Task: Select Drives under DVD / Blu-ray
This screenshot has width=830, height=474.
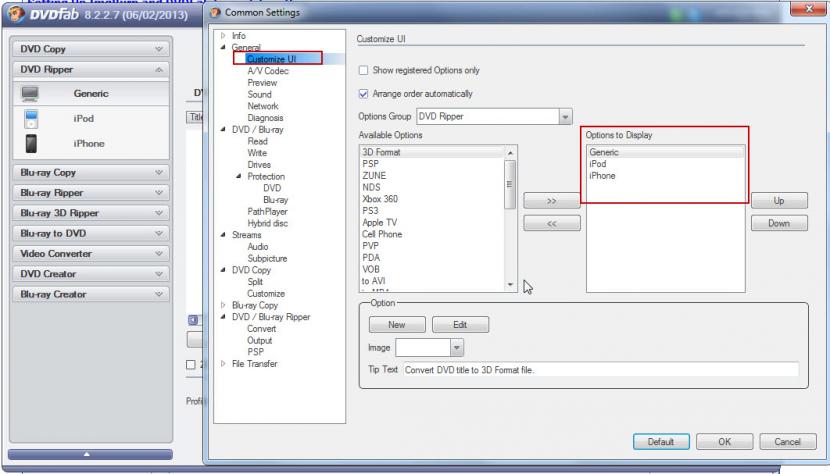Action: [259, 165]
